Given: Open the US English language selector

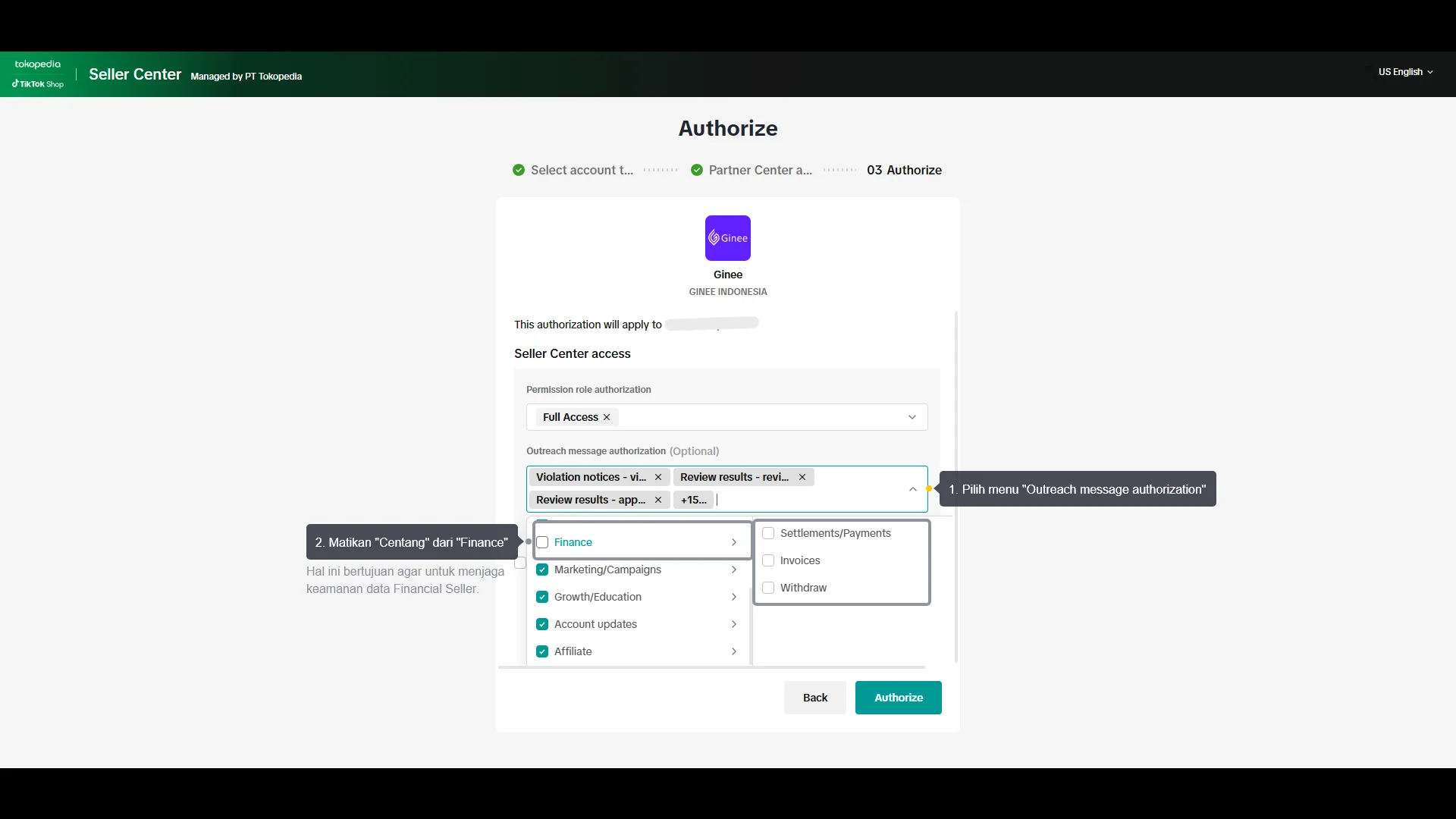Looking at the screenshot, I should [1405, 72].
